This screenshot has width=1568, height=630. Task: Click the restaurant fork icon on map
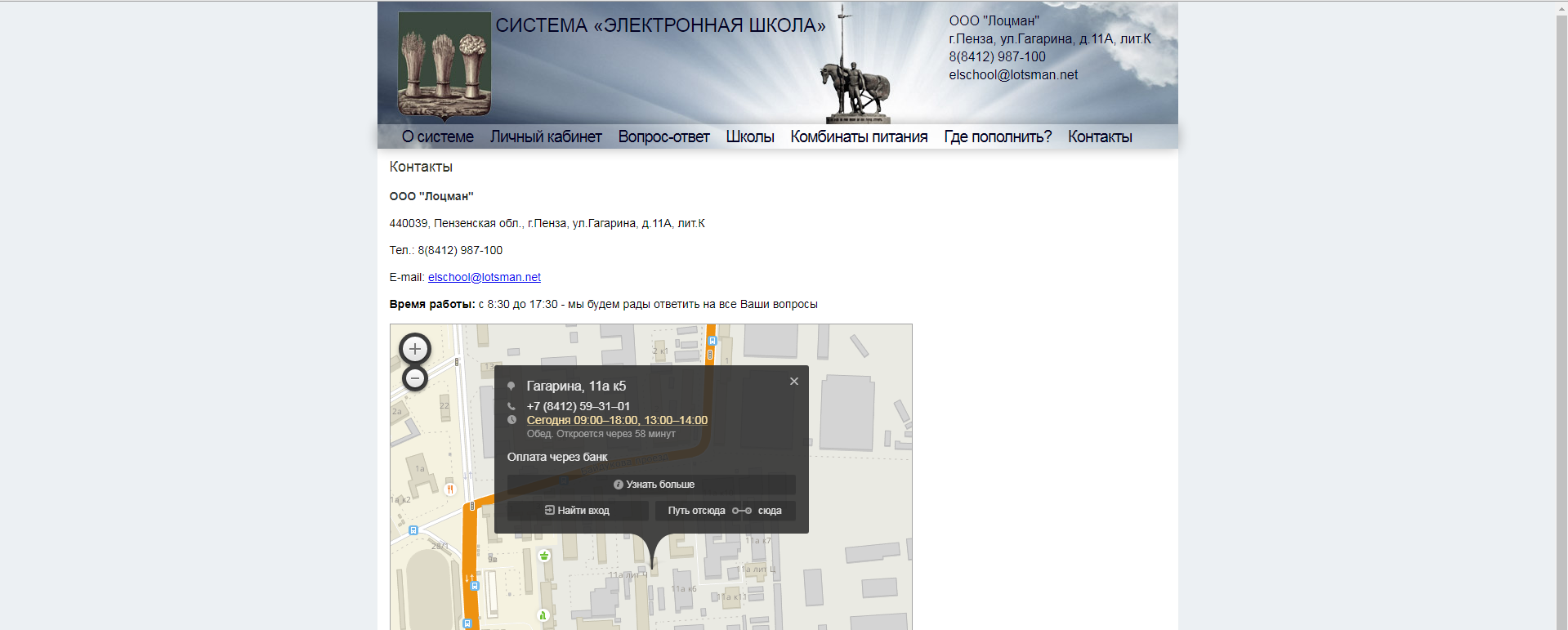[449, 489]
